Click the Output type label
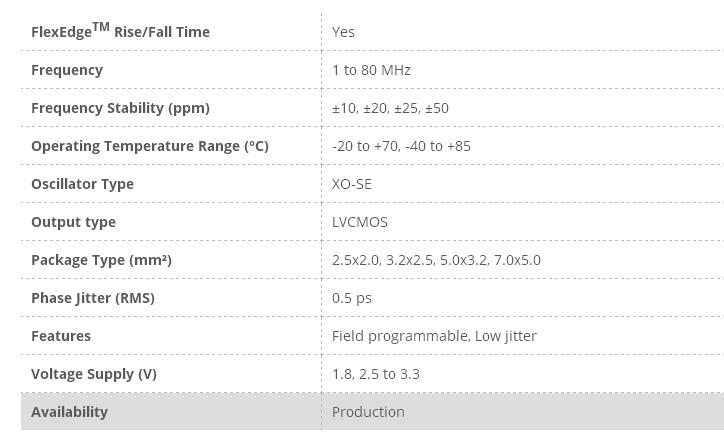The width and height of the screenshot is (724, 438). tap(73, 222)
